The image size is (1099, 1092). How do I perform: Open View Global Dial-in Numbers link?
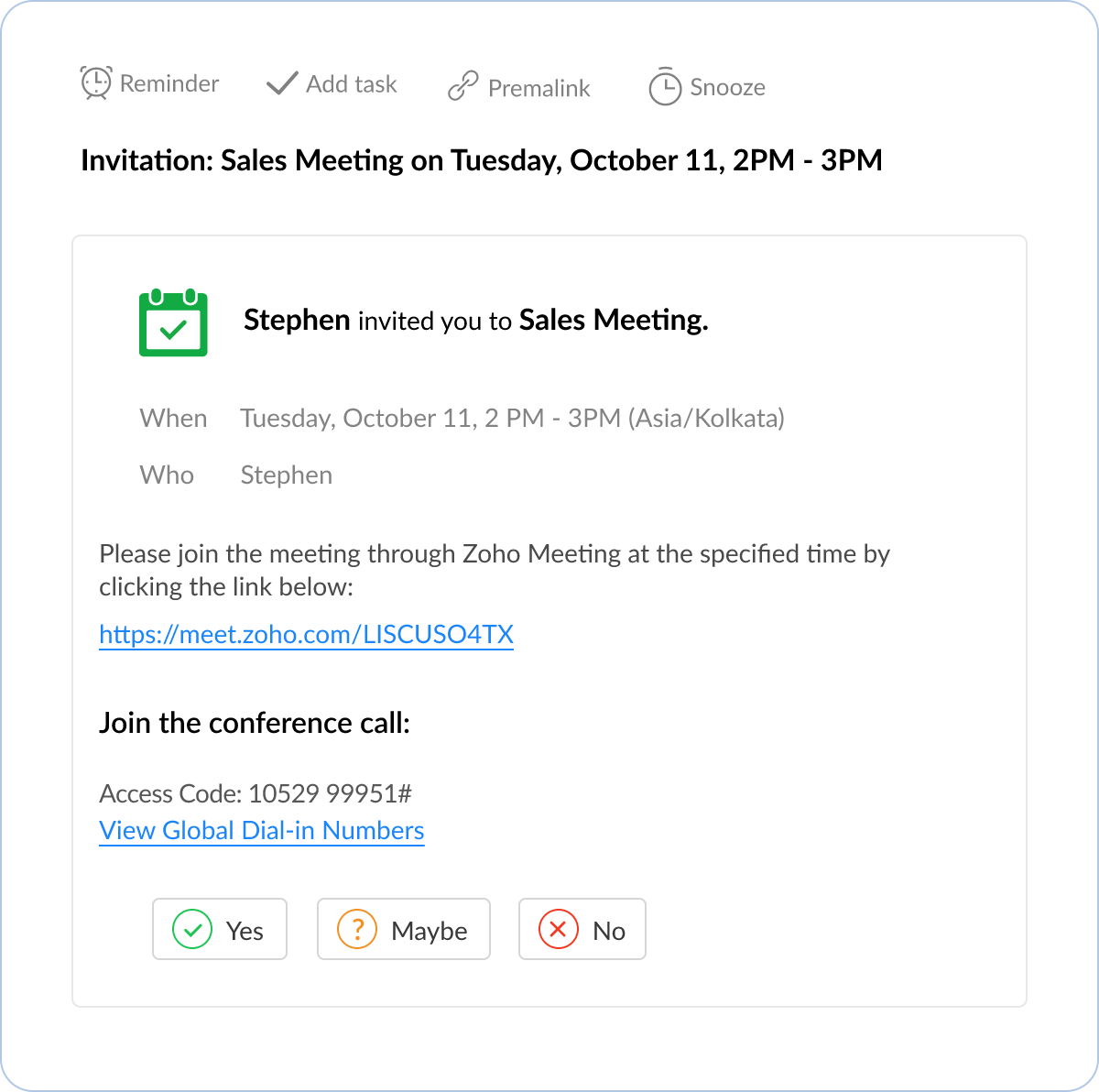click(x=262, y=830)
